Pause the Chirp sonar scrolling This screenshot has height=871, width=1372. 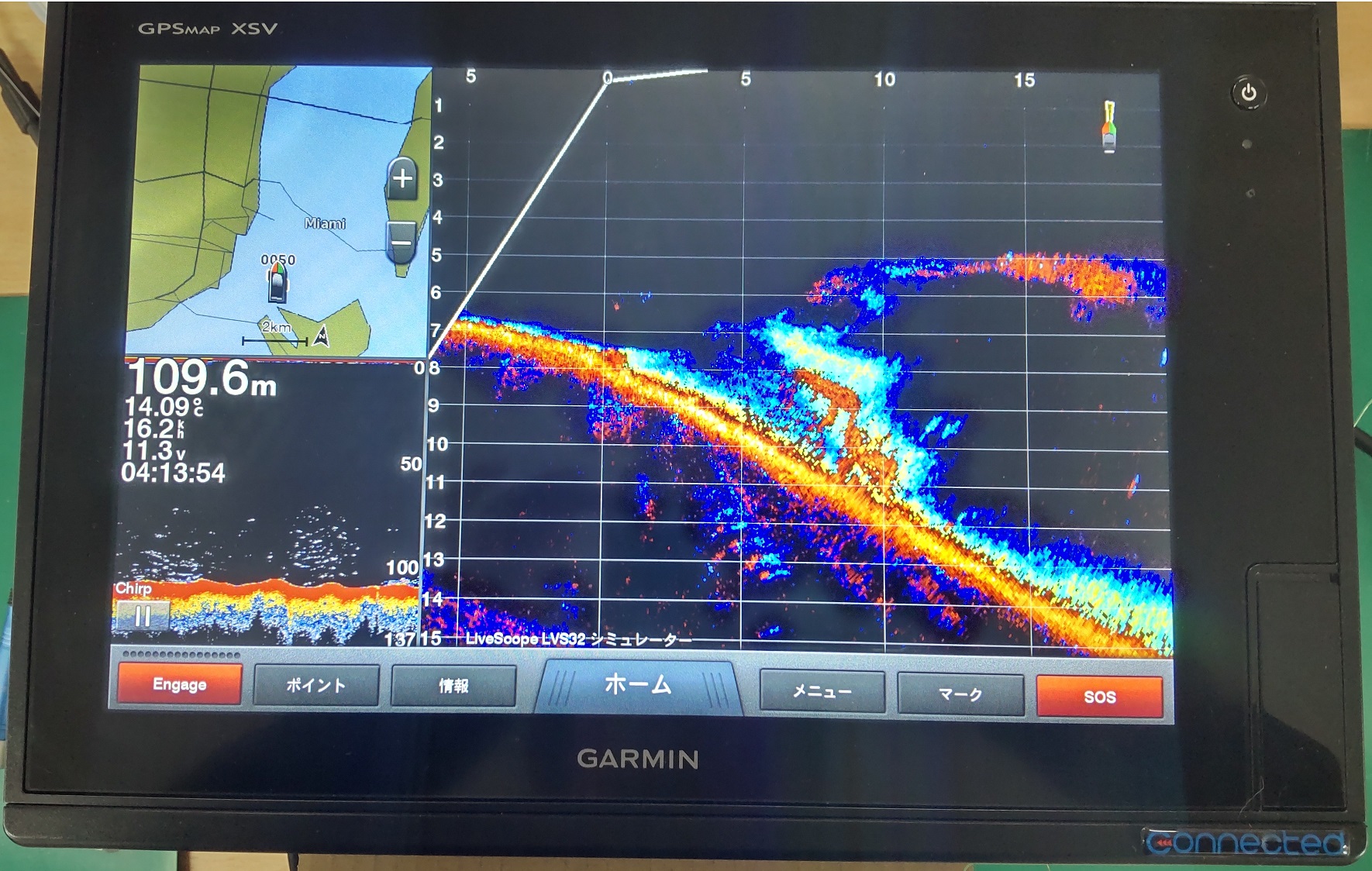[143, 617]
